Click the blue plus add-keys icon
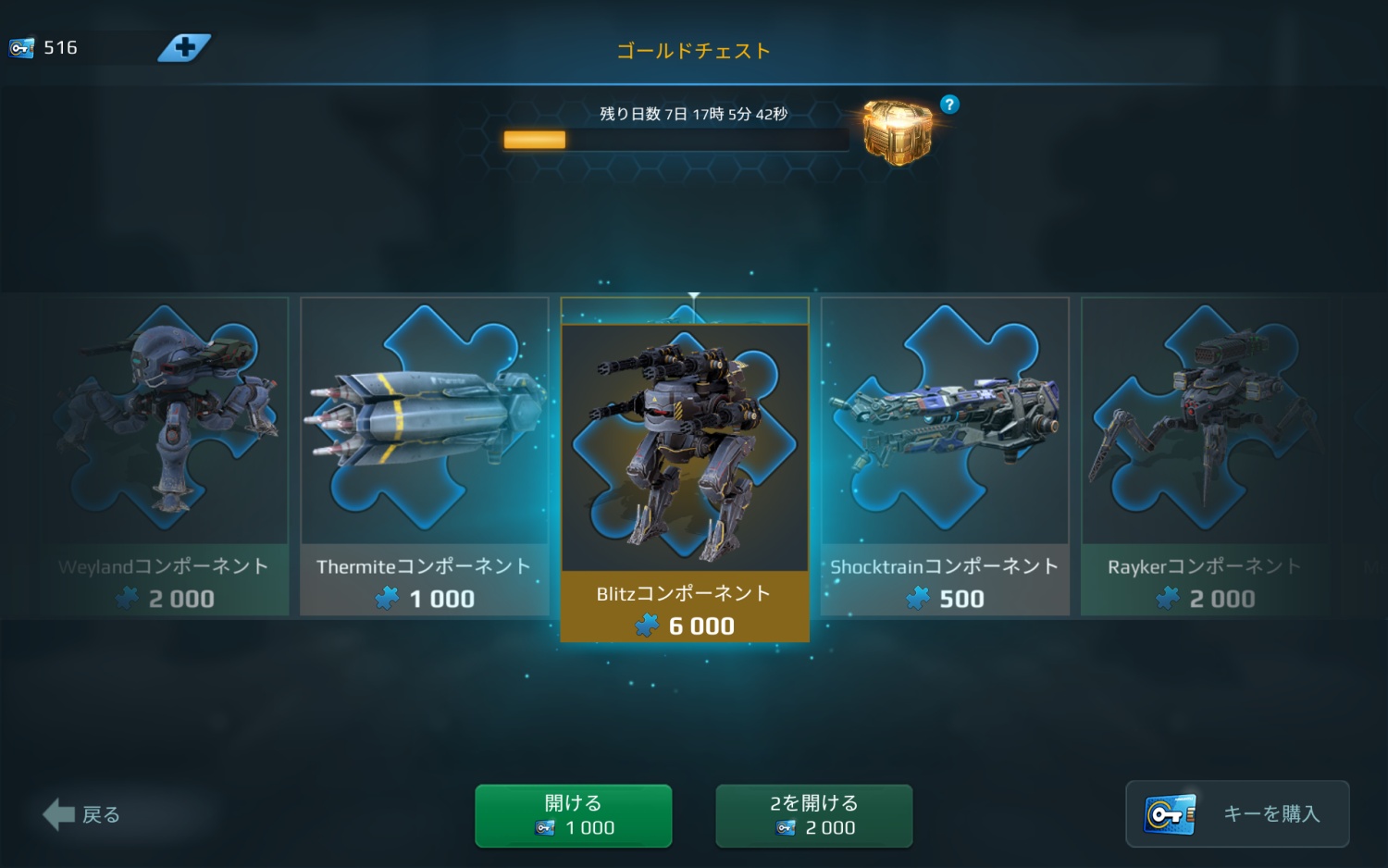Viewport: 1388px width, 868px height. click(184, 47)
